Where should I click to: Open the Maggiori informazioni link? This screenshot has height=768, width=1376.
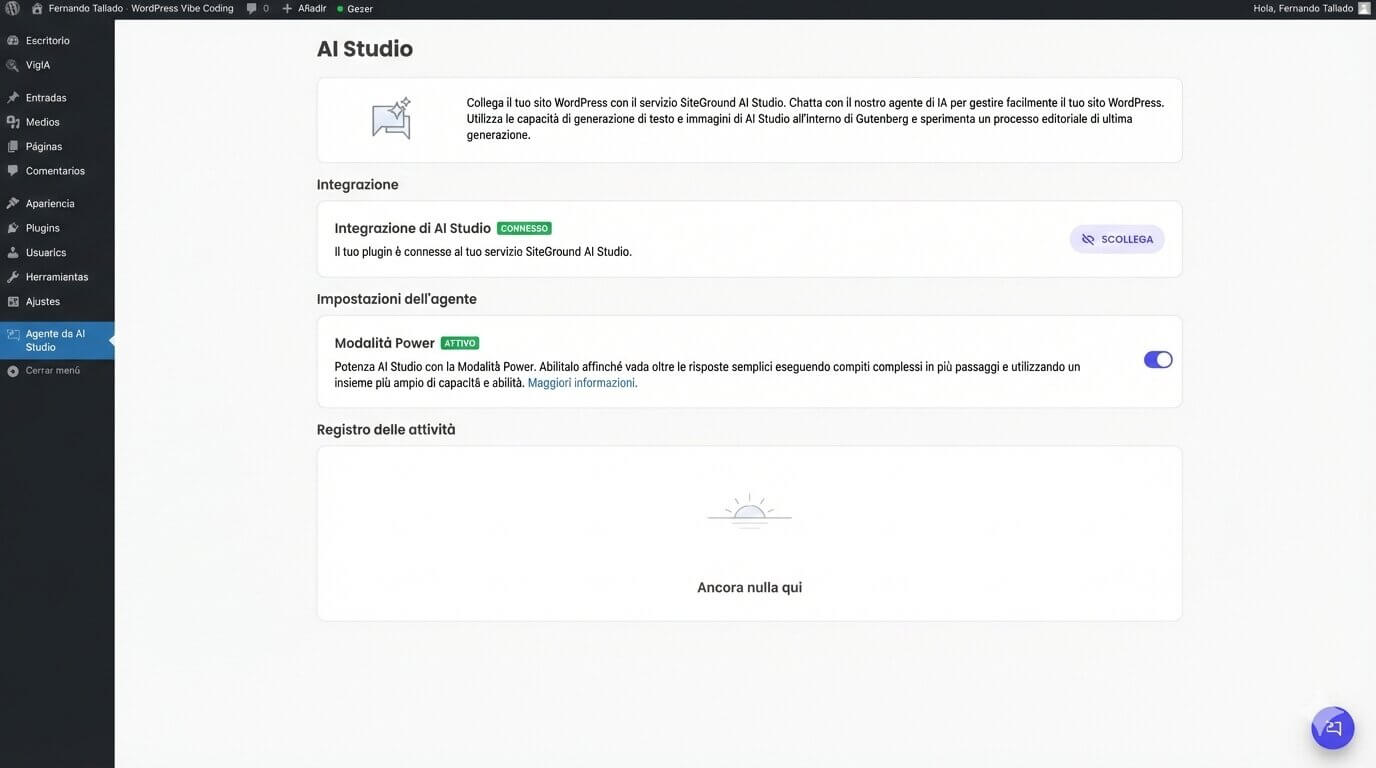point(582,382)
